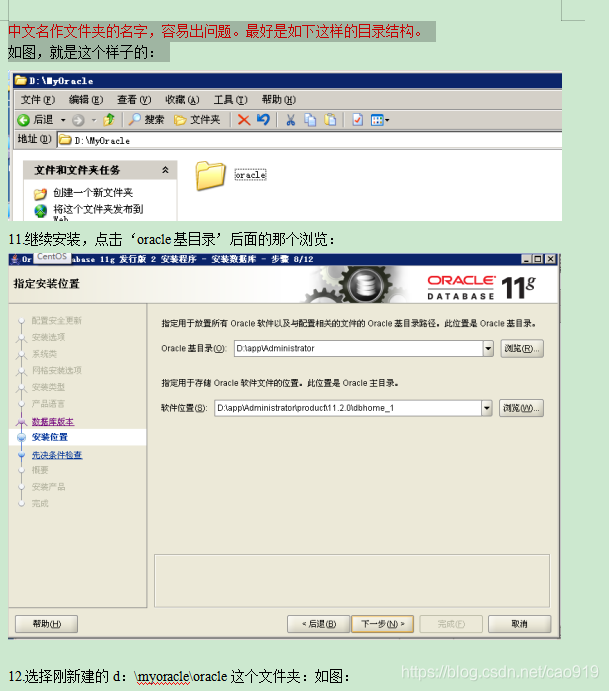Click the red Delete X icon

(244, 119)
